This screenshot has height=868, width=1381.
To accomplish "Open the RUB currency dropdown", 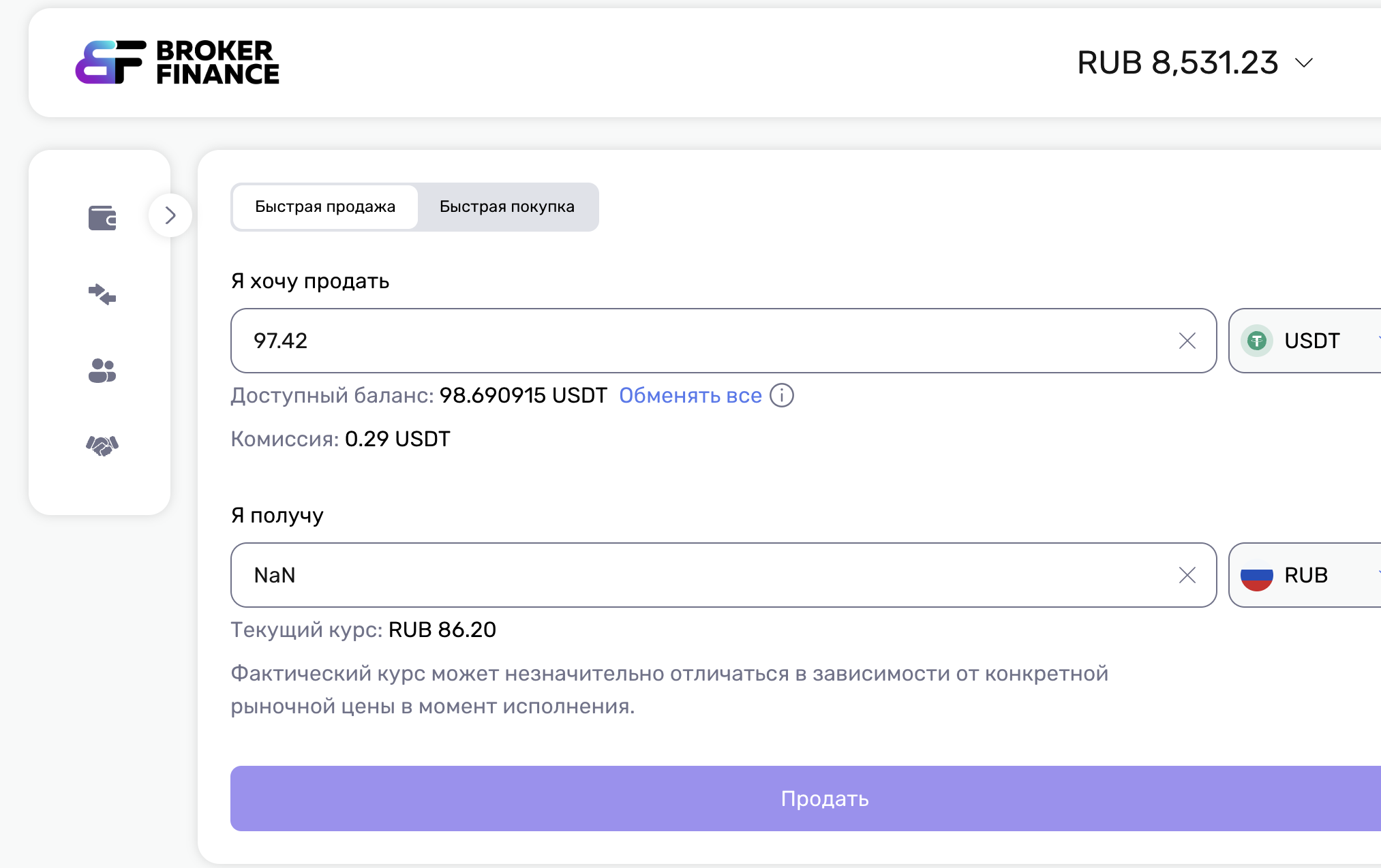I will [x=1305, y=575].
